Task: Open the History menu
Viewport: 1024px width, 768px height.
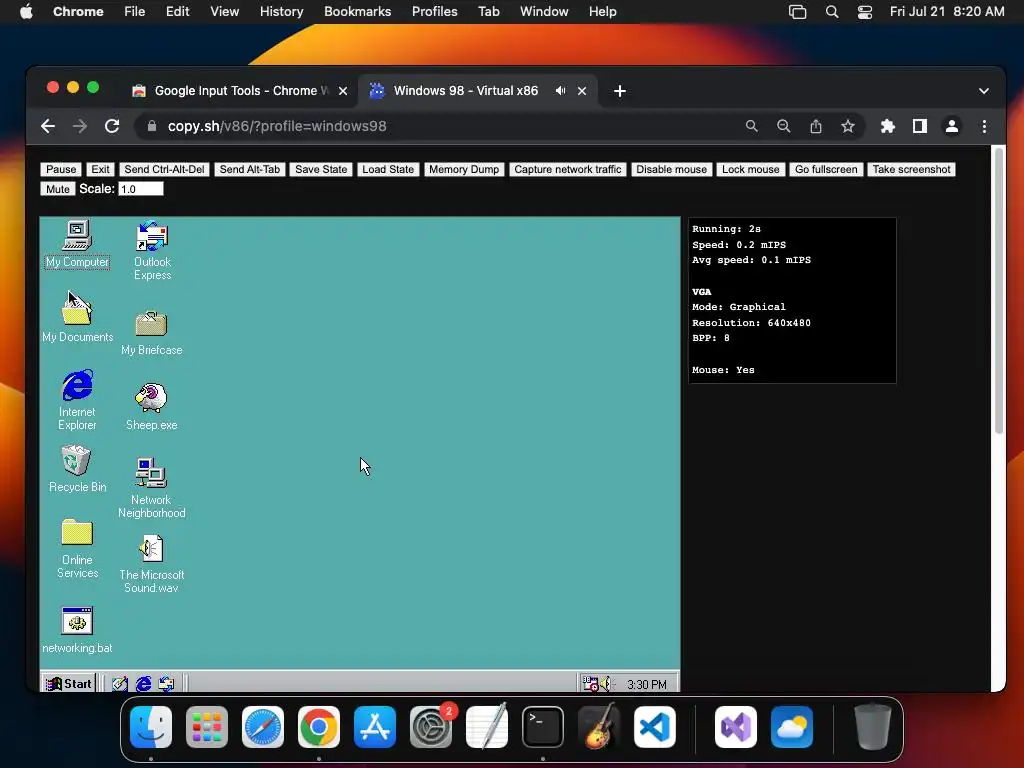Action: (281, 11)
